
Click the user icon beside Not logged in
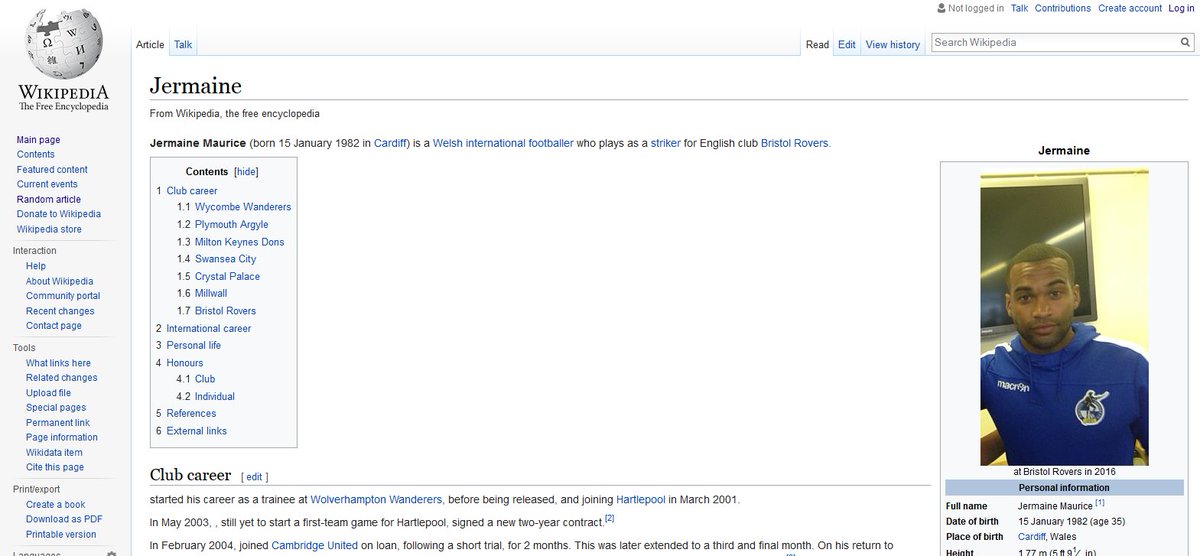coord(940,8)
